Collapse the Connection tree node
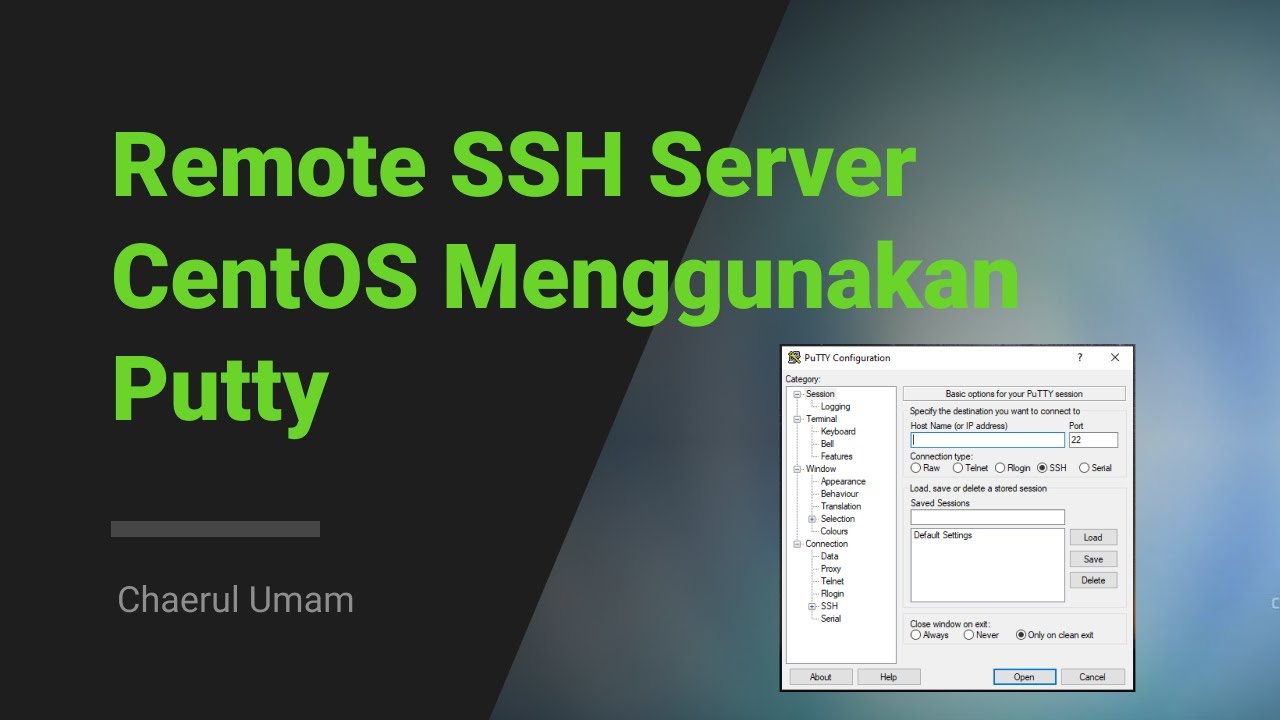 pyautogui.click(x=797, y=544)
